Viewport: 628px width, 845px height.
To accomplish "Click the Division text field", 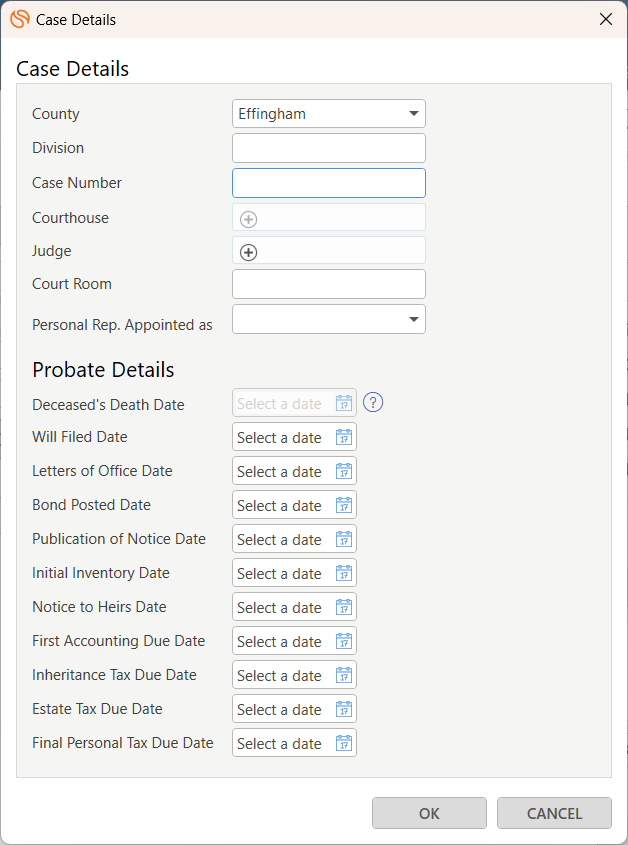I will 329,148.
